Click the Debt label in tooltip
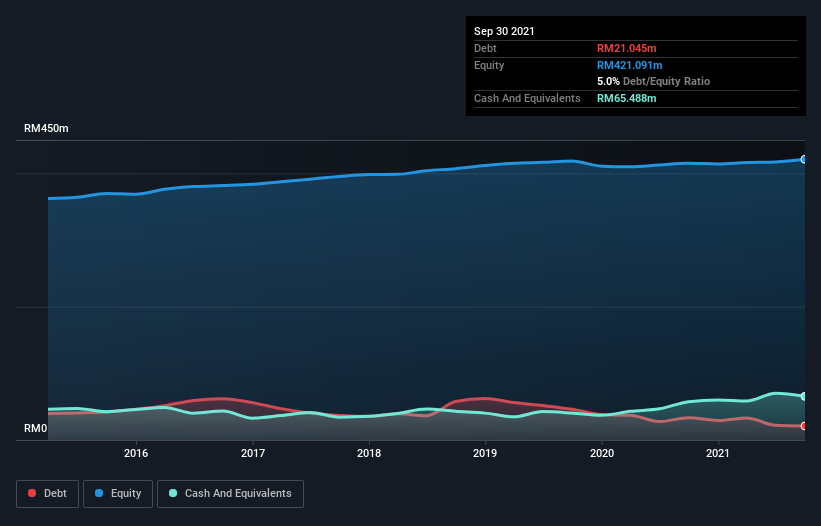The width and height of the screenshot is (821, 526). click(x=485, y=48)
